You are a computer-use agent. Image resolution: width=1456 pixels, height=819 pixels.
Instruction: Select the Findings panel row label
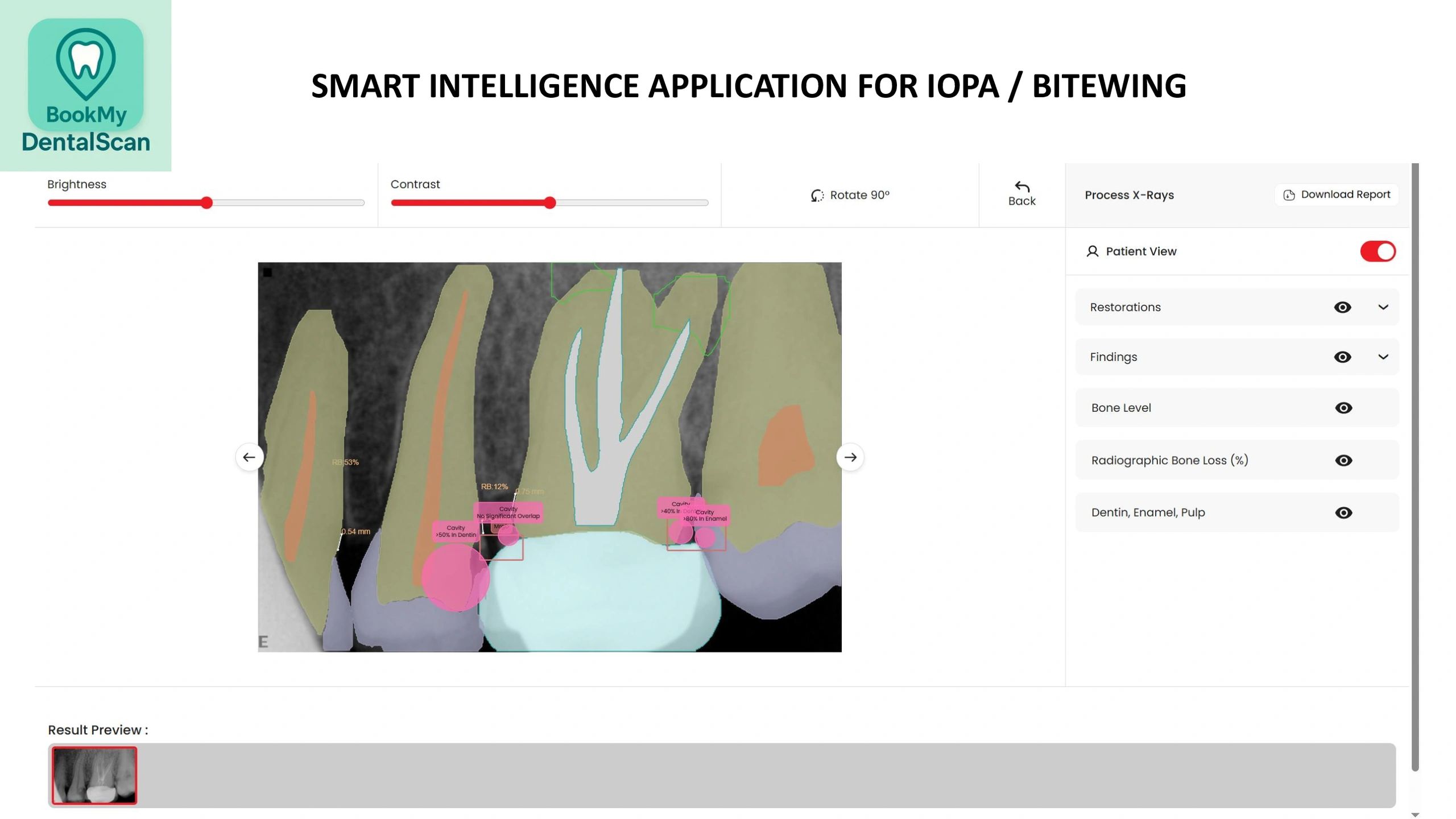pyautogui.click(x=1113, y=357)
